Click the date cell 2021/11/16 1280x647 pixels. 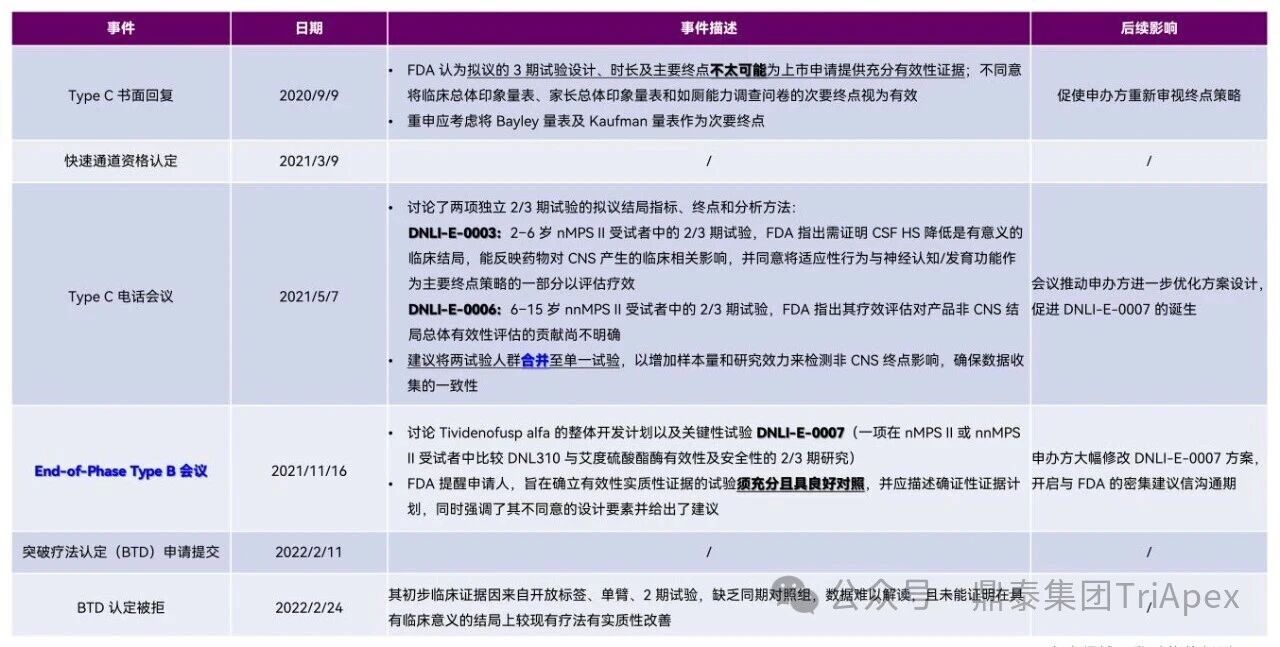(309, 470)
